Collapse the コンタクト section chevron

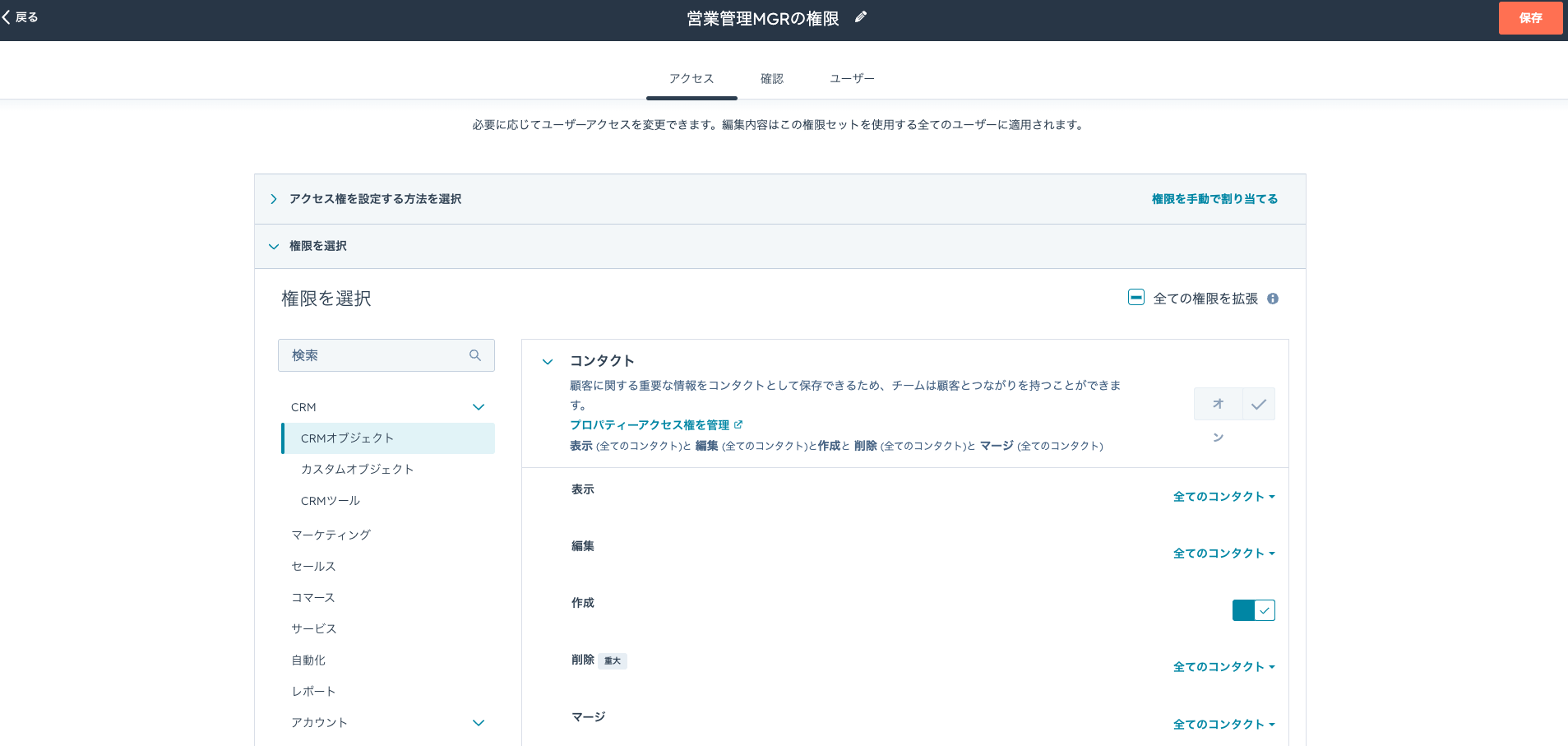[548, 362]
